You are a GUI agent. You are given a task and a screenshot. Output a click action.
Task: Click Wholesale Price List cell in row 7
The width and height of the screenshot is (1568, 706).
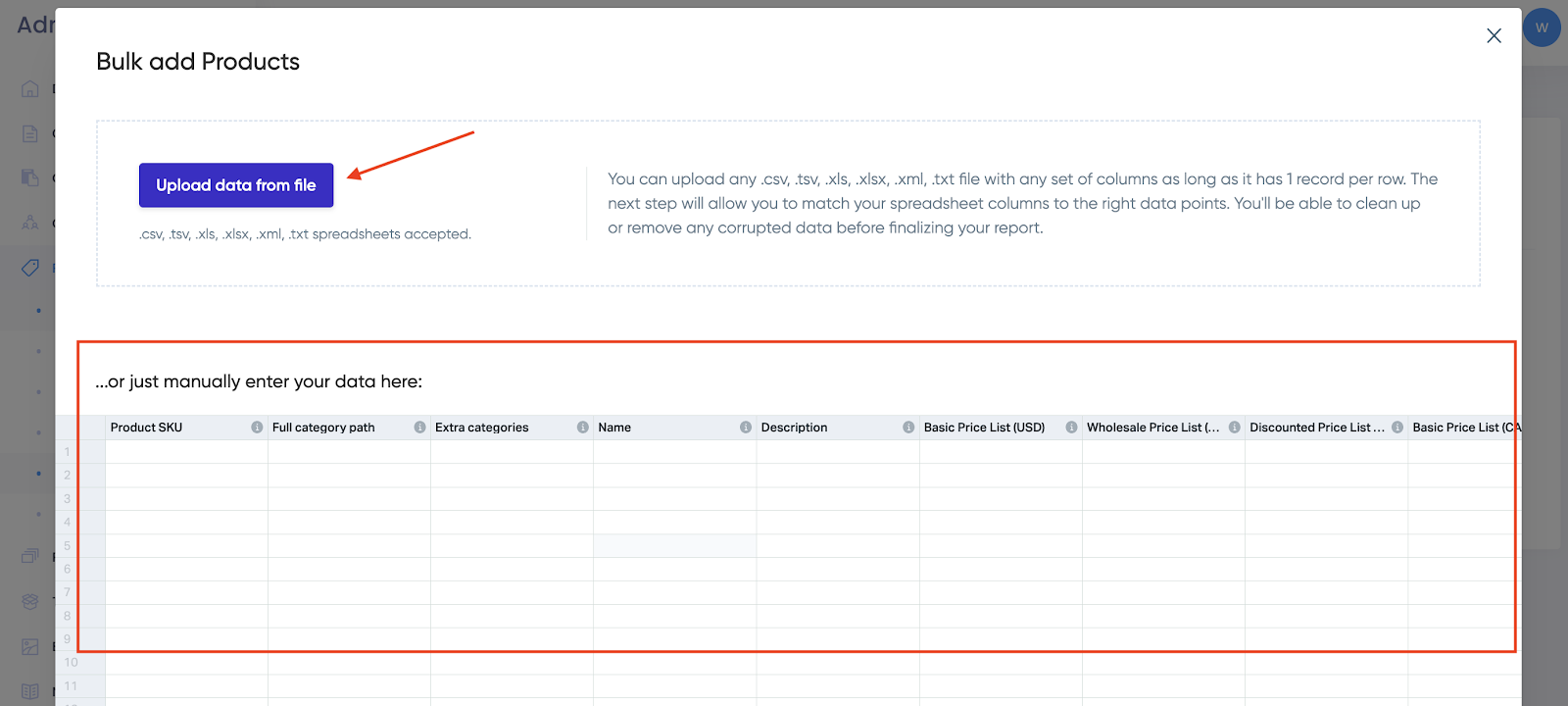coord(1163,593)
